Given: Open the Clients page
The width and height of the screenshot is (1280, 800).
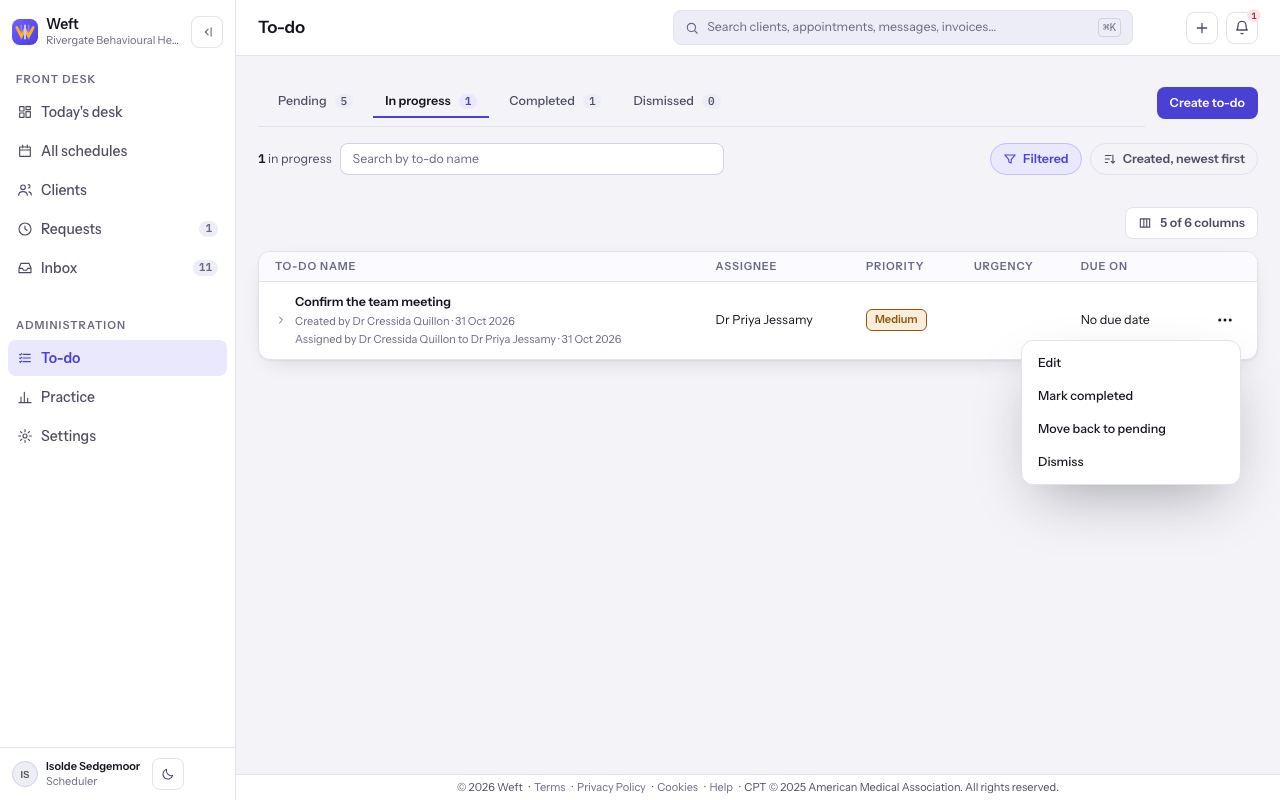Looking at the screenshot, I should pyautogui.click(x=118, y=190).
